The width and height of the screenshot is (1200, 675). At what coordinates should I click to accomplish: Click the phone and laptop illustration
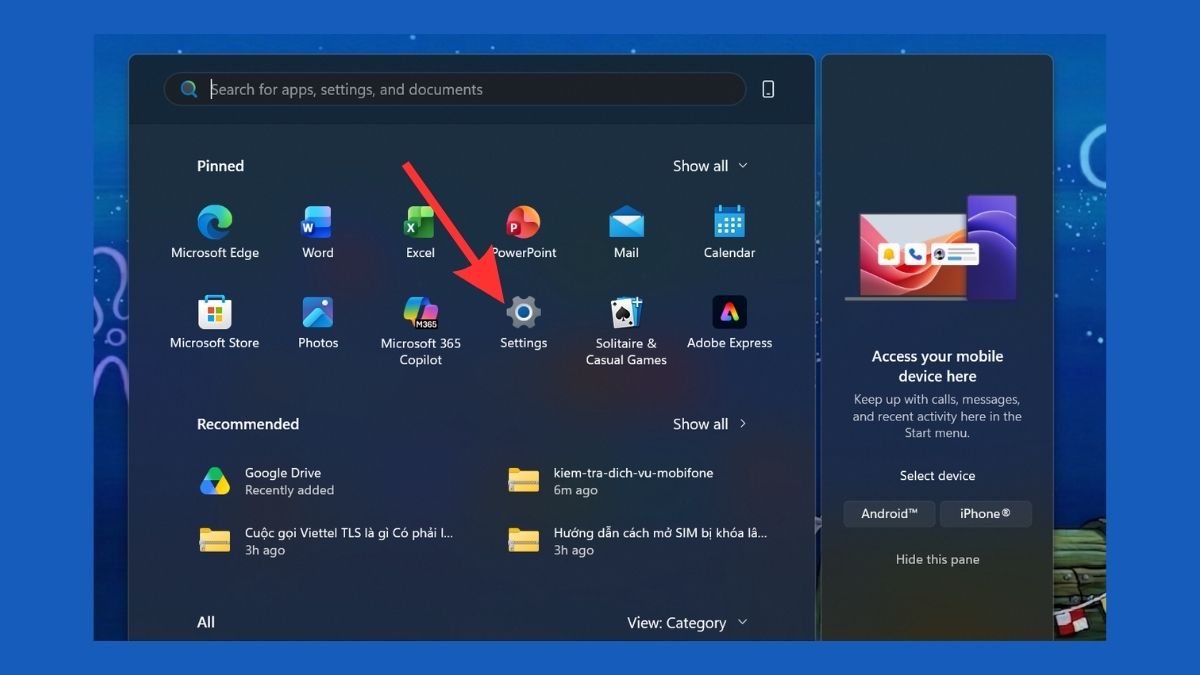931,247
